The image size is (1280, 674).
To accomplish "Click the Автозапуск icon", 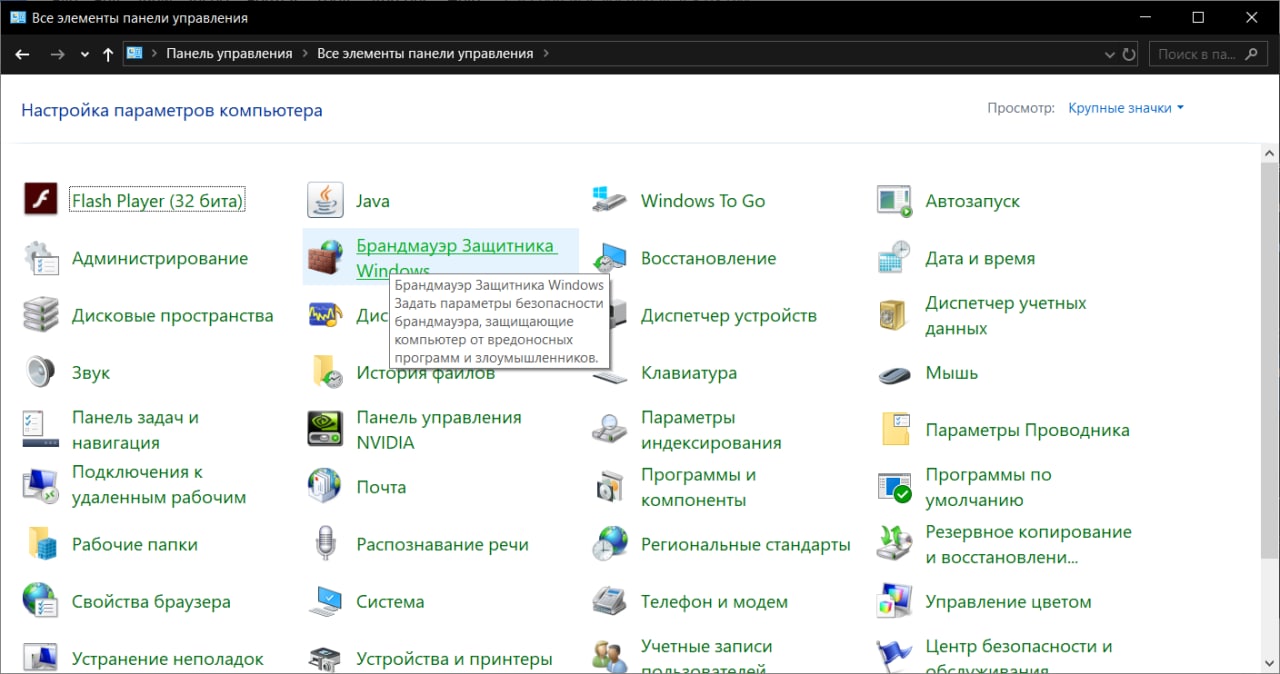I will [894, 200].
